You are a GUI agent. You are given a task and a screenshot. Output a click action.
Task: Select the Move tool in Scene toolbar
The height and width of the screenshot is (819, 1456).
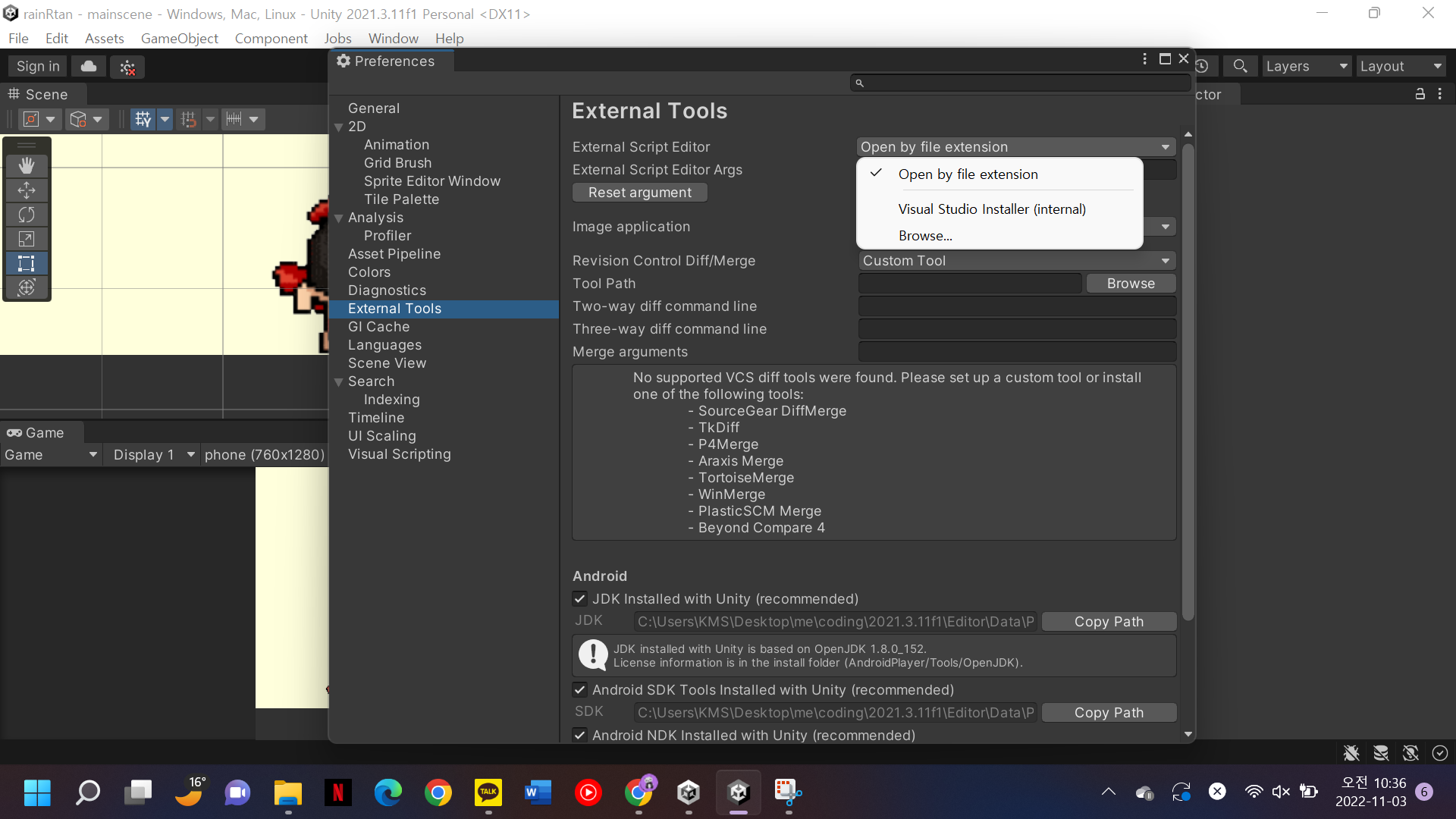[27, 190]
